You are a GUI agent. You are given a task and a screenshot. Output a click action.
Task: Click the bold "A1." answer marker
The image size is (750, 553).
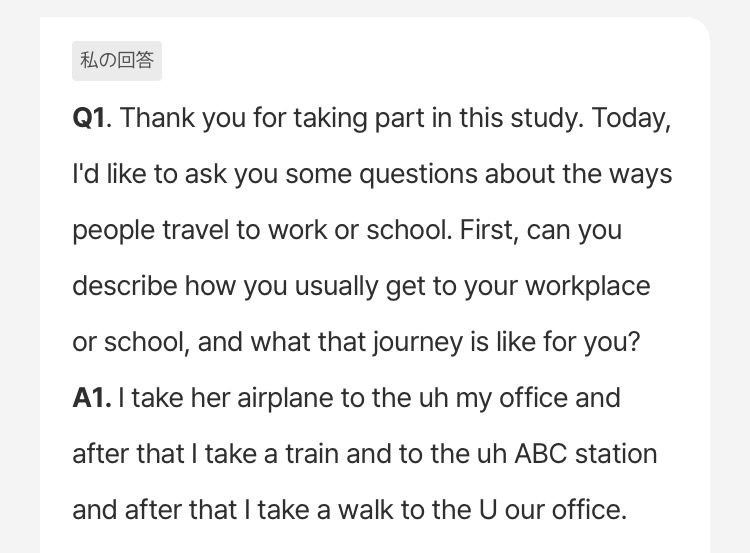tap(92, 398)
